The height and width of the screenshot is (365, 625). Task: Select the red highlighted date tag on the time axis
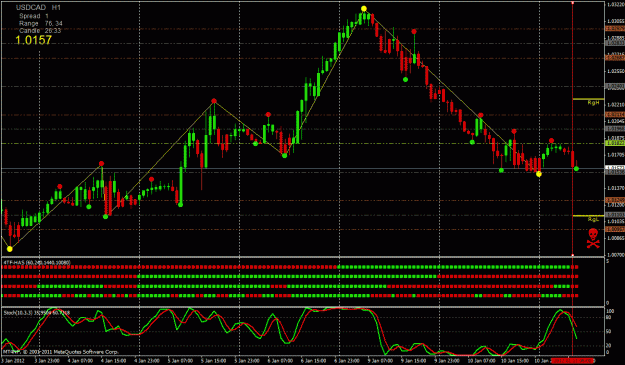[x=572, y=361]
